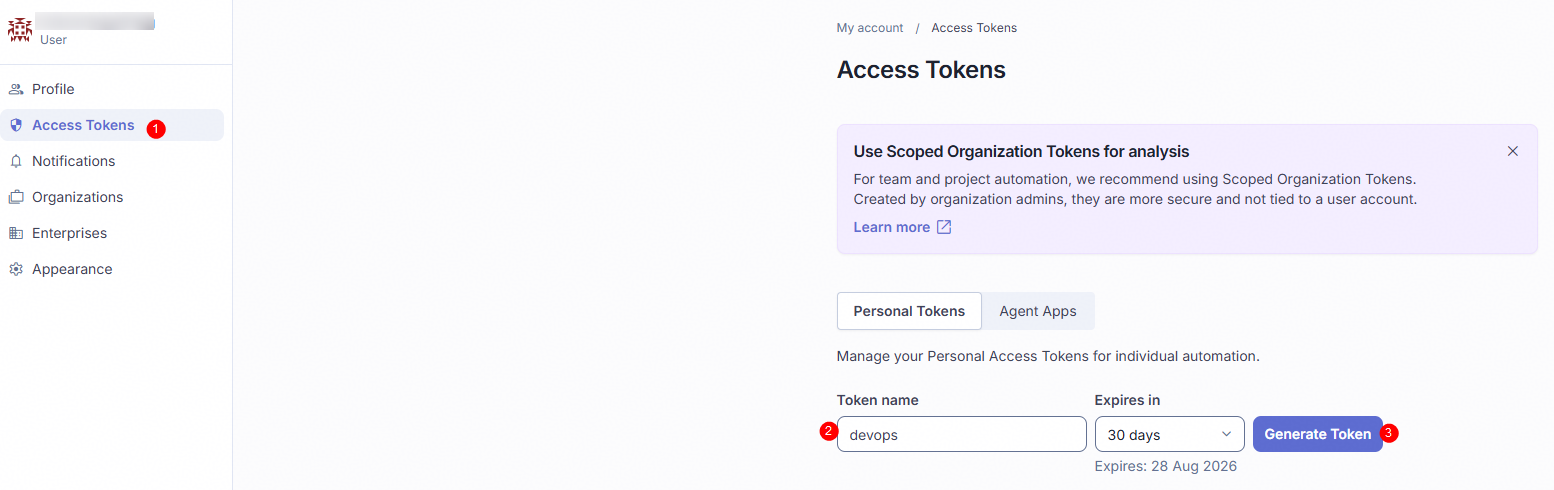1554x490 pixels.
Task: Follow the Learn more link
Action: pos(892,227)
